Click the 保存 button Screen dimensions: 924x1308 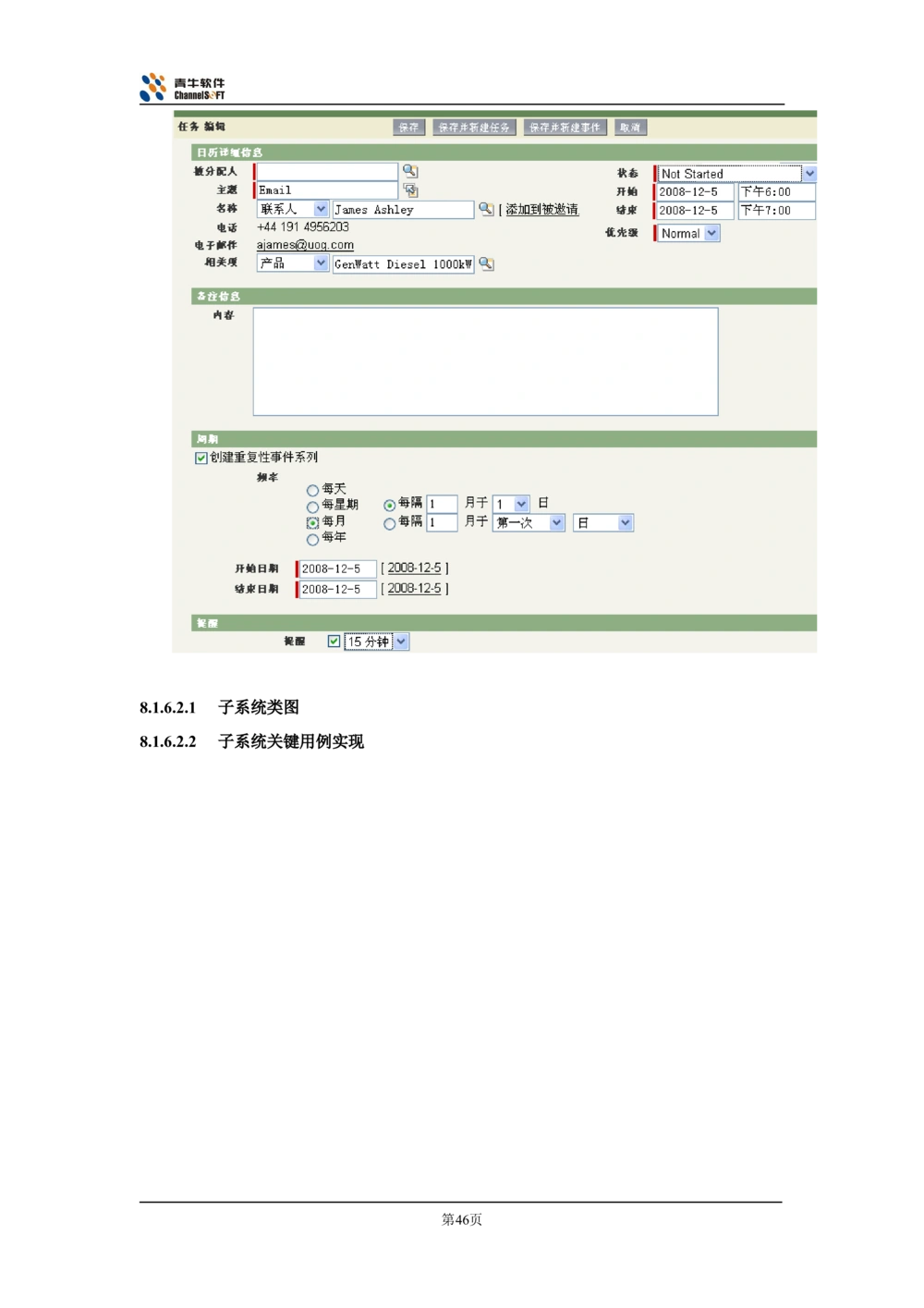408,128
